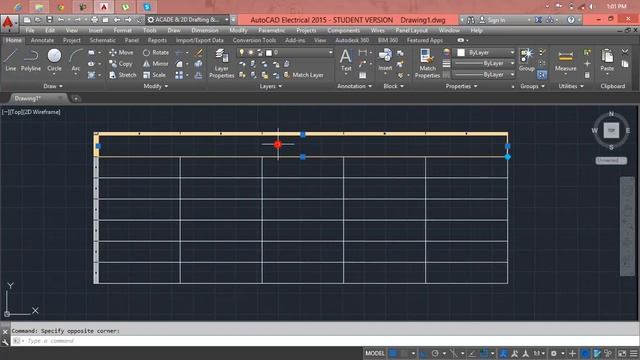This screenshot has width=640, height=360.
Task: Click Sign In link
Action: tap(492, 20)
